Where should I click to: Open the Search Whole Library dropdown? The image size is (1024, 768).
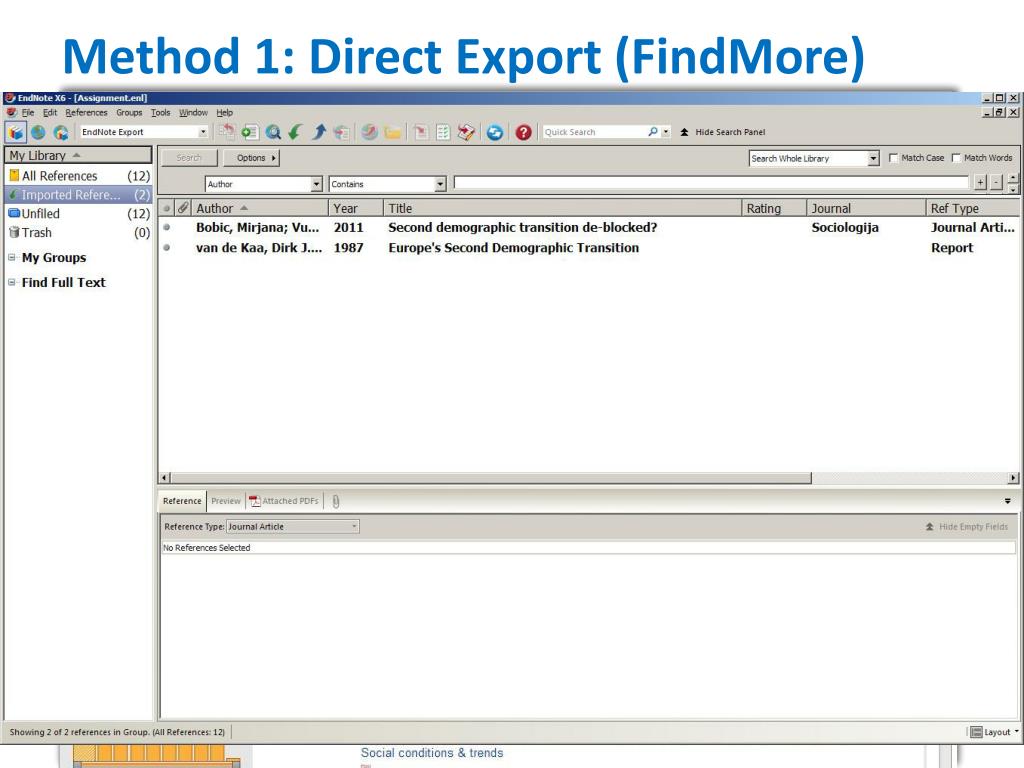click(x=873, y=159)
